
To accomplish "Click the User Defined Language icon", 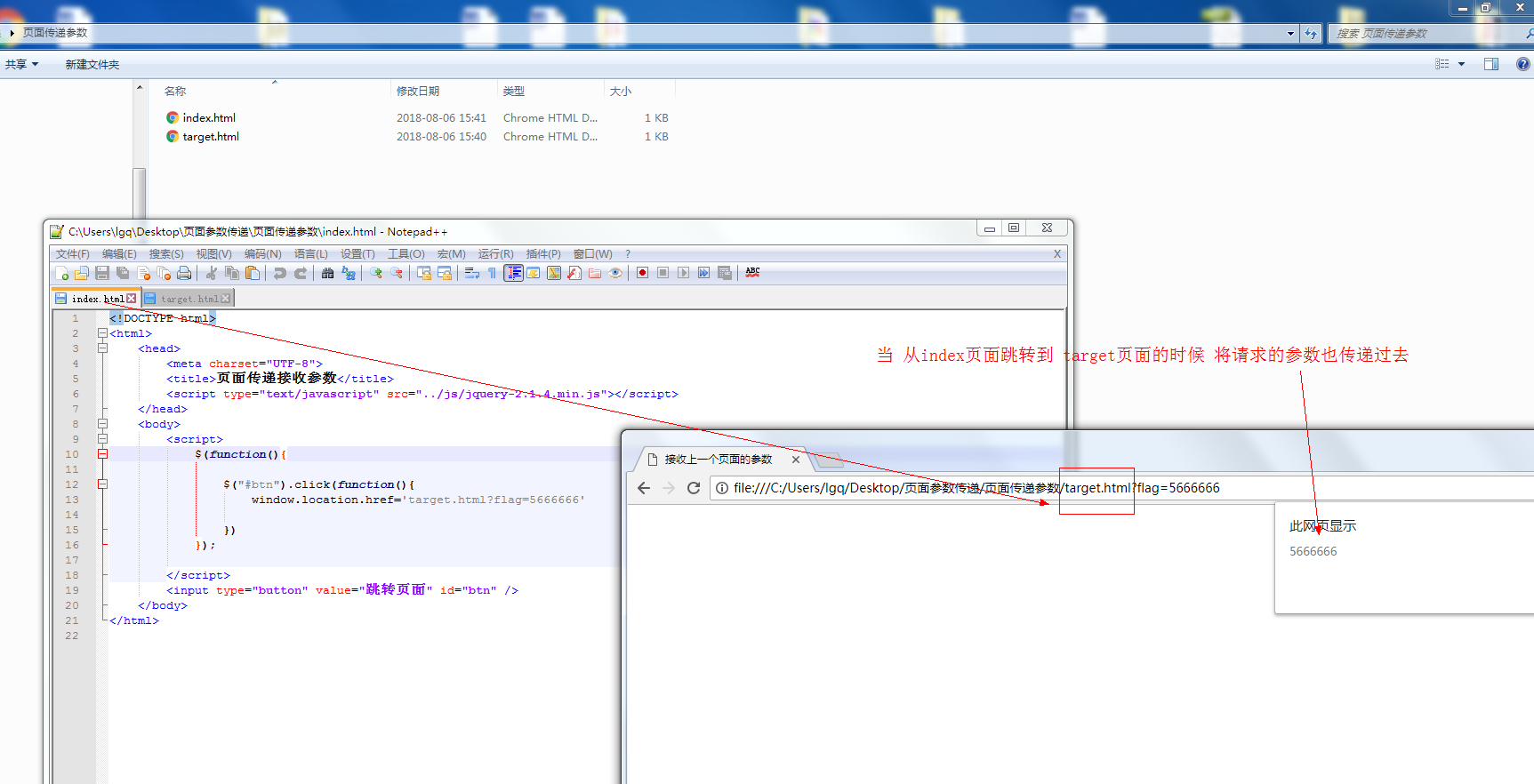I will pos(534,273).
